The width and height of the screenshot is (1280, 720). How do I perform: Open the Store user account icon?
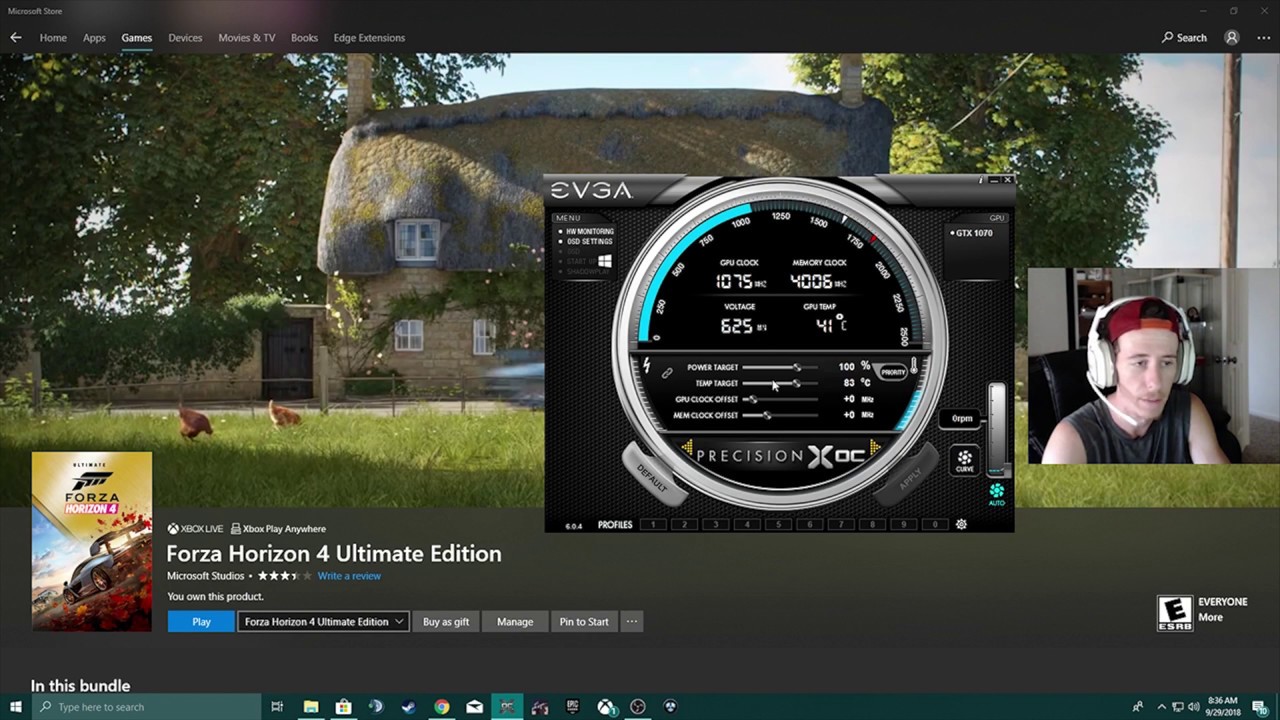(x=1232, y=37)
